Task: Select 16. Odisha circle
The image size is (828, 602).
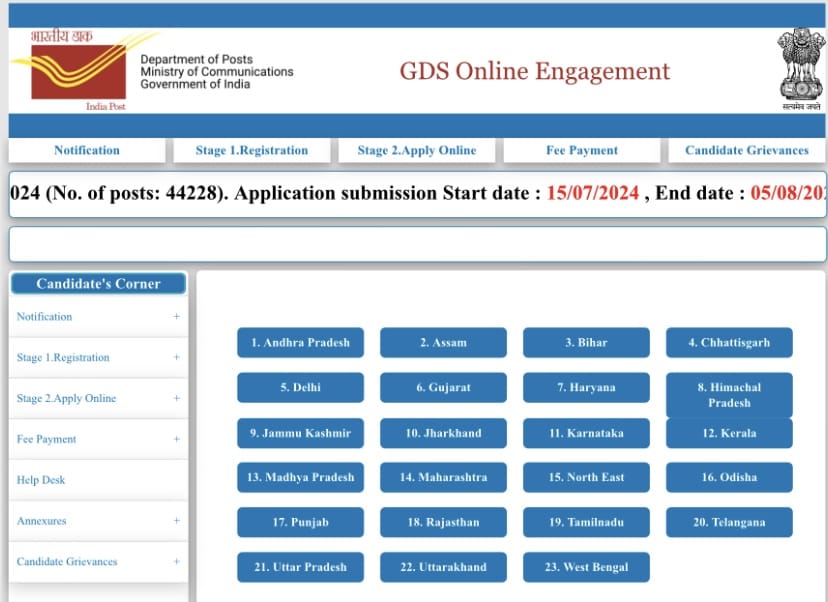Action: (729, 477)
